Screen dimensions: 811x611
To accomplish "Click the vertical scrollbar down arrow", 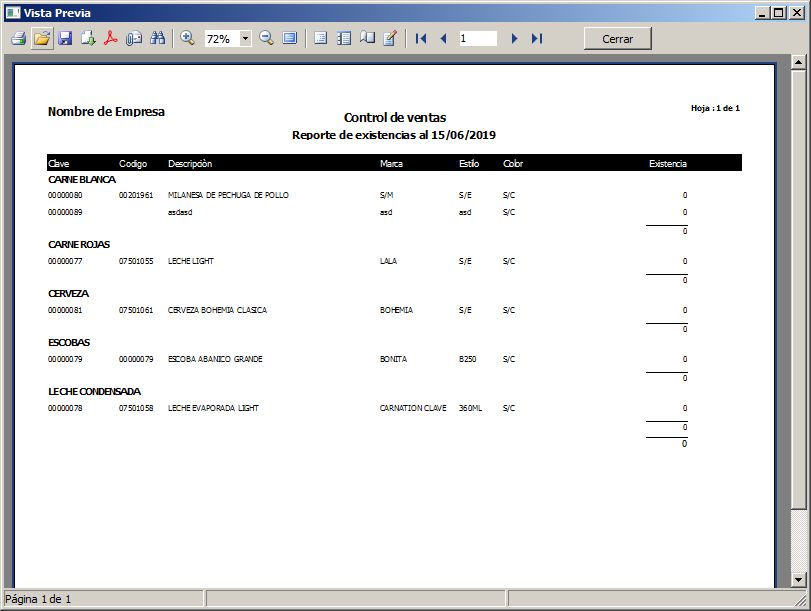I will (798, 579).
